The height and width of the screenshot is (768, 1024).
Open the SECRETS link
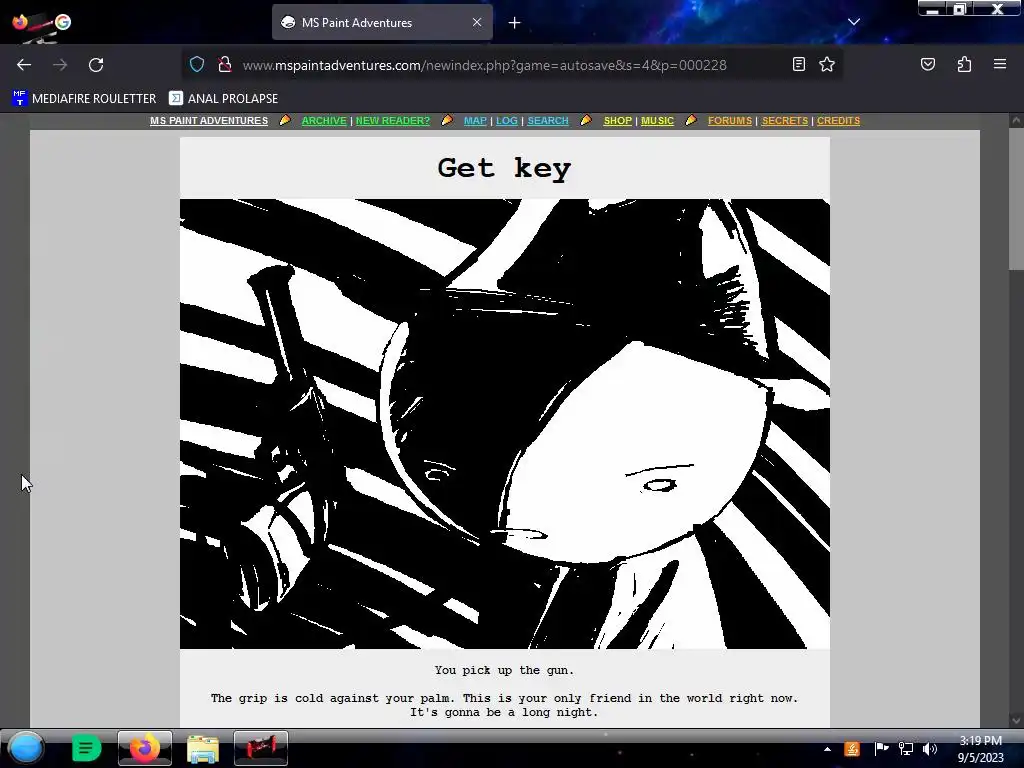pos(785,121)
